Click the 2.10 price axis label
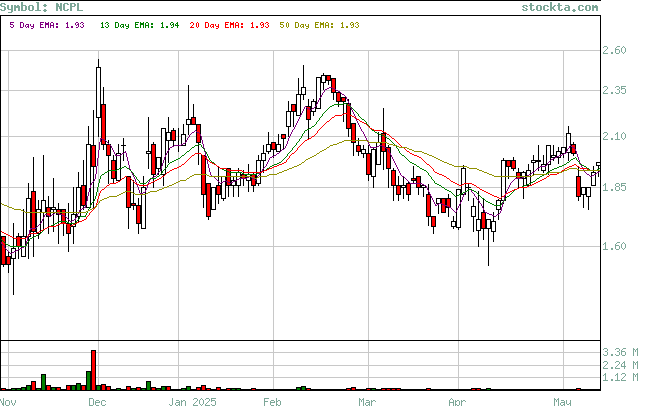Screen dimensions: 655x406 (614, 136)
